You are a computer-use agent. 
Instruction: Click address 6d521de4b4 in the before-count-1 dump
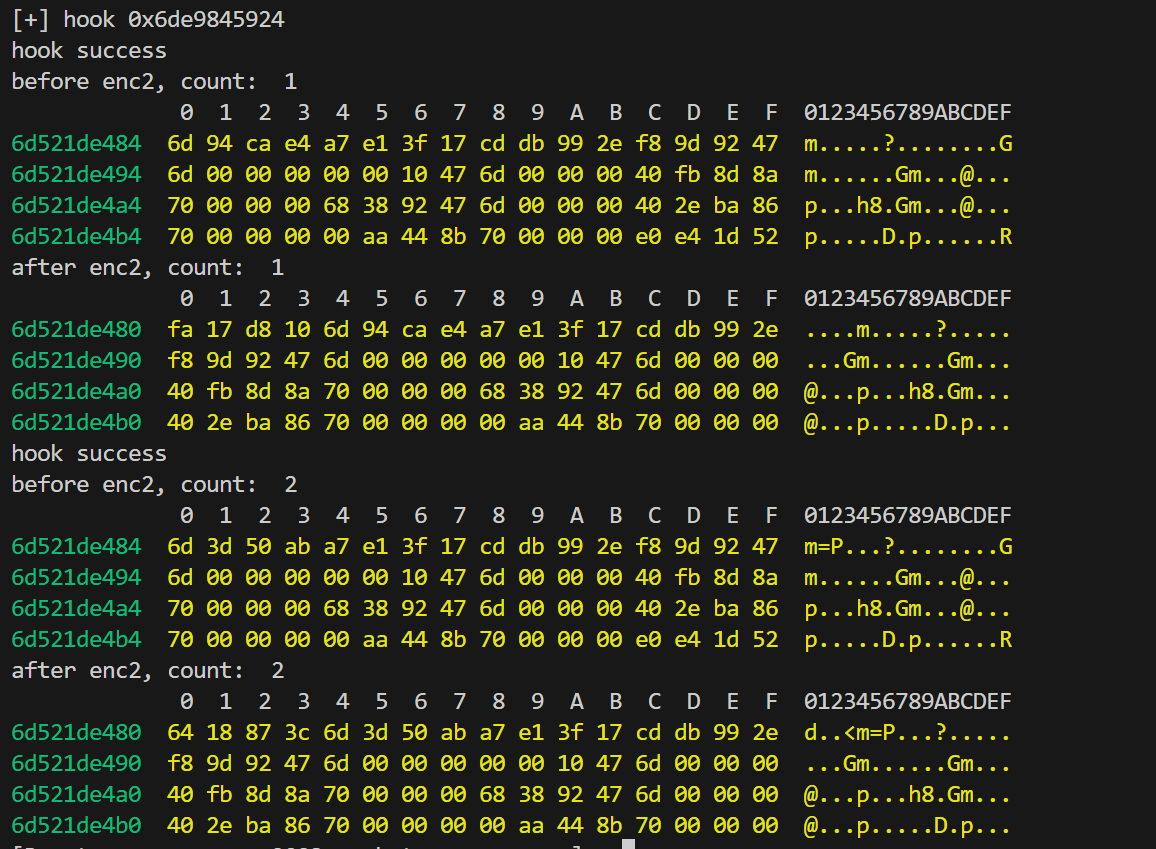(x=76, y=237)
